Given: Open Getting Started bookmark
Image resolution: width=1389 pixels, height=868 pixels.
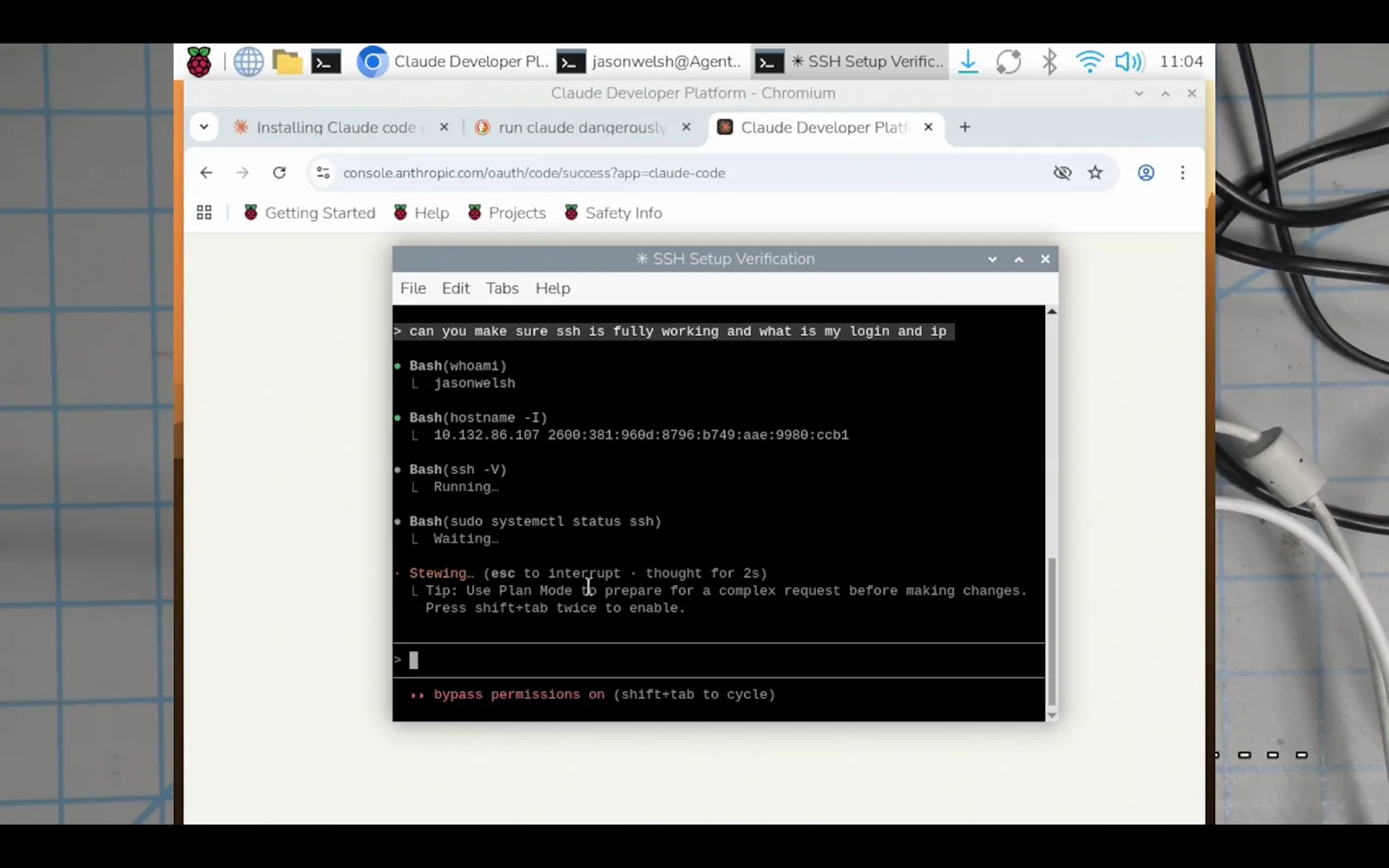Looking at the screenshot, I should tap(309, 213).
